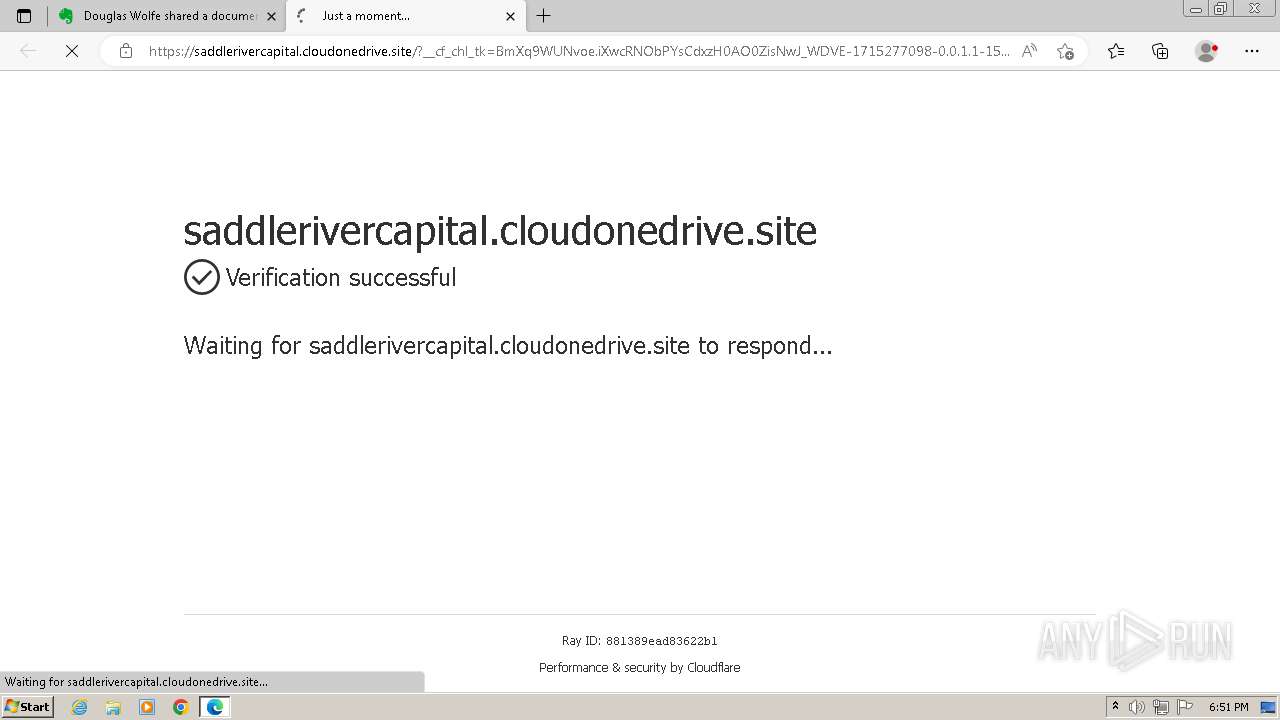Open the Favorites list
Screen dimensions: 1280x720
tap(1116, 51)
